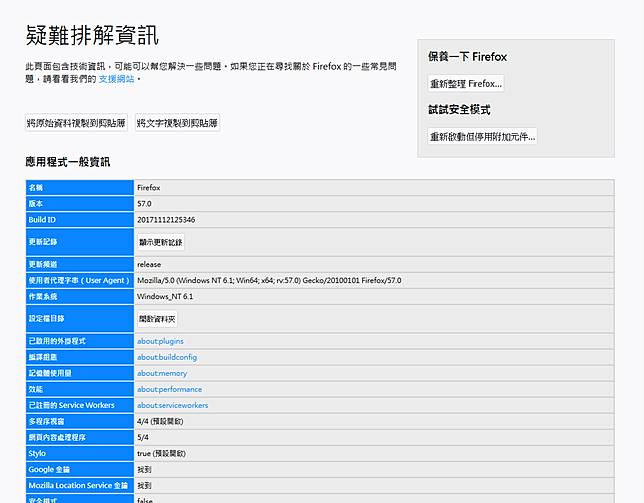Select the Mozilla/5.0 user agent string
This screenshot has height=503, width=644.
coord(374,280)
